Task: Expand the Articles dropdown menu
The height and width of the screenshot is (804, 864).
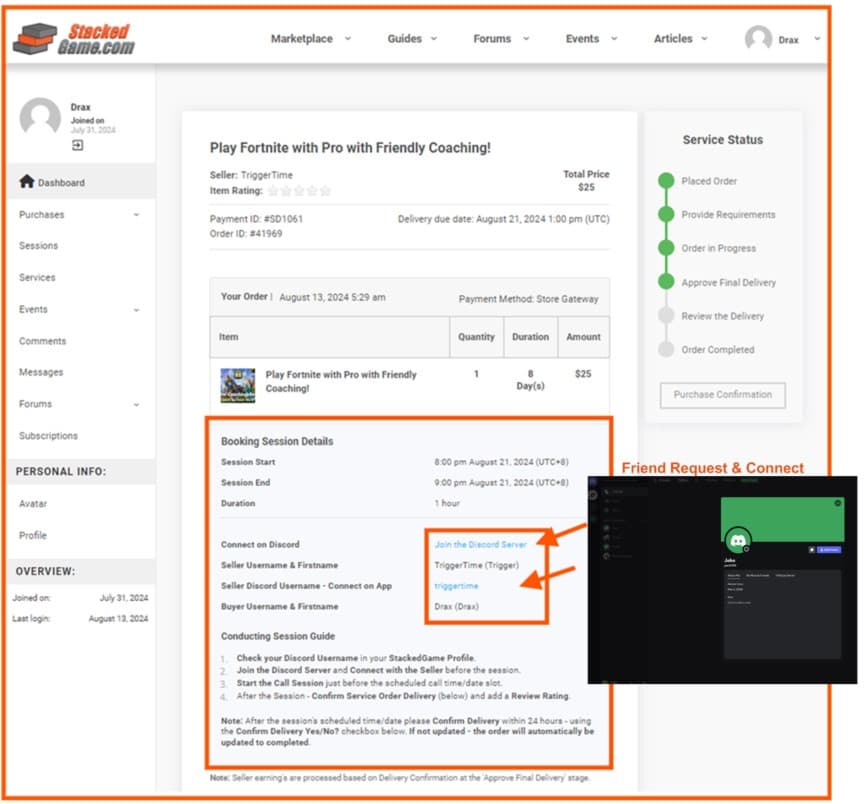Action: pyautogui.click(x=704, y=39)
